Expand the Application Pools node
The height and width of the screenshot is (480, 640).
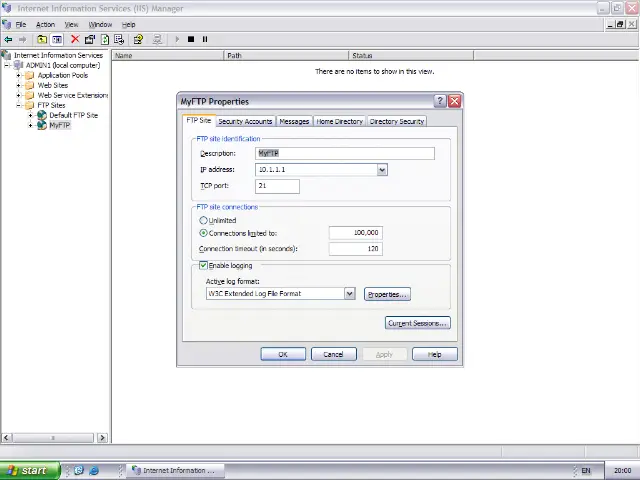coord(18,75)
